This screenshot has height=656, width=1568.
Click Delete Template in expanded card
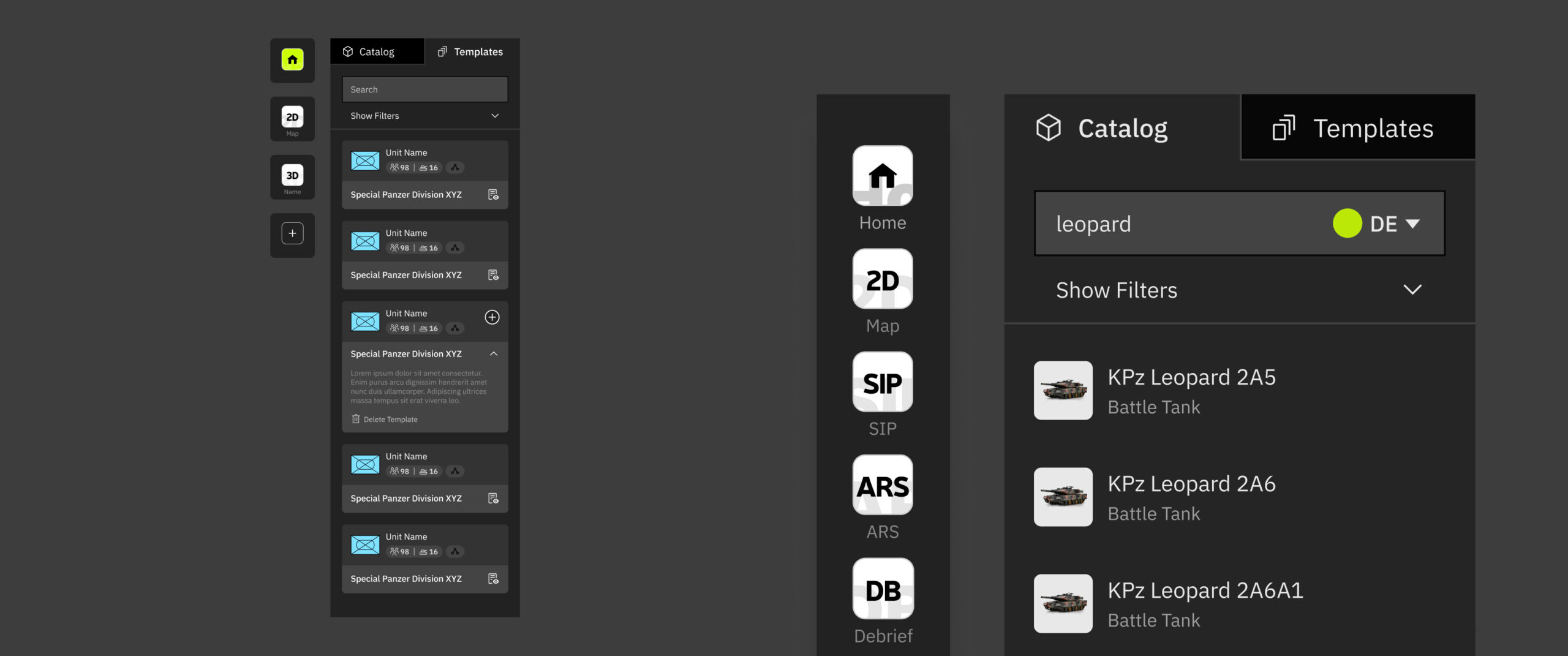[x=385, y=420]
